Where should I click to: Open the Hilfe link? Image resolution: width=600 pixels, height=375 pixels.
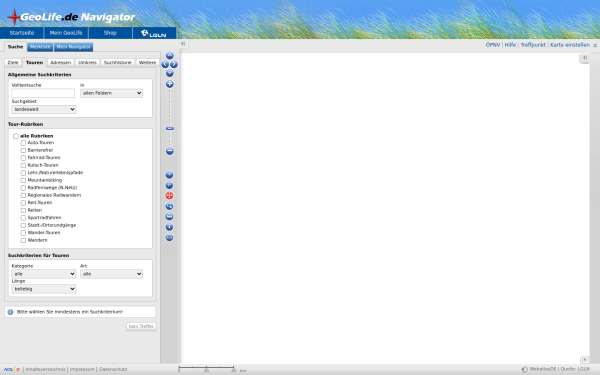tap(510, 45)
